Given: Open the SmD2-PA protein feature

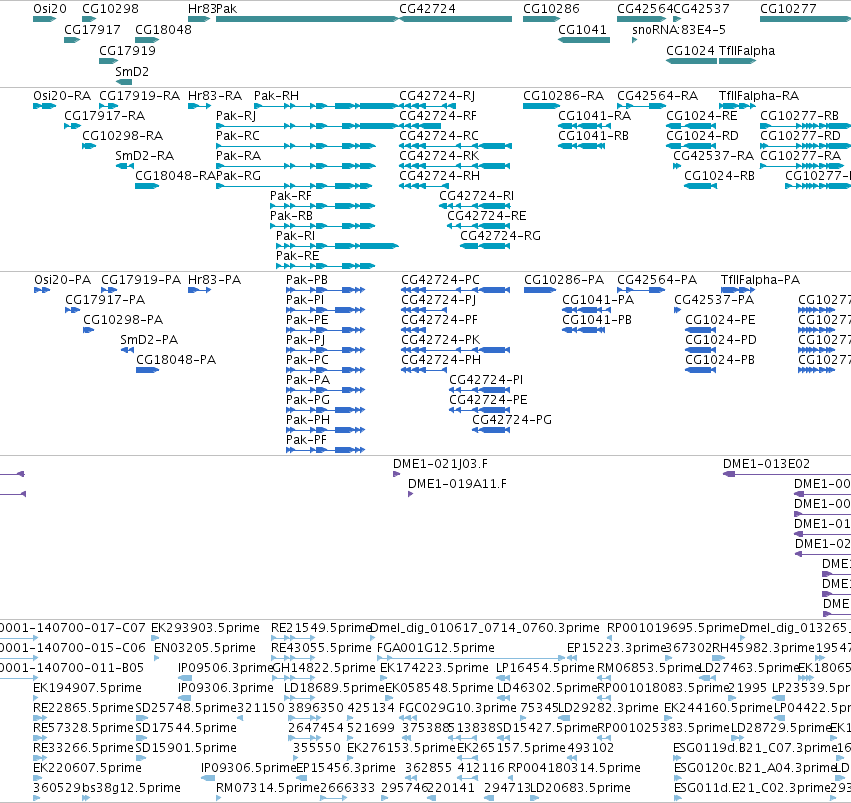Looking at the screenshot, I should point(127,350).
